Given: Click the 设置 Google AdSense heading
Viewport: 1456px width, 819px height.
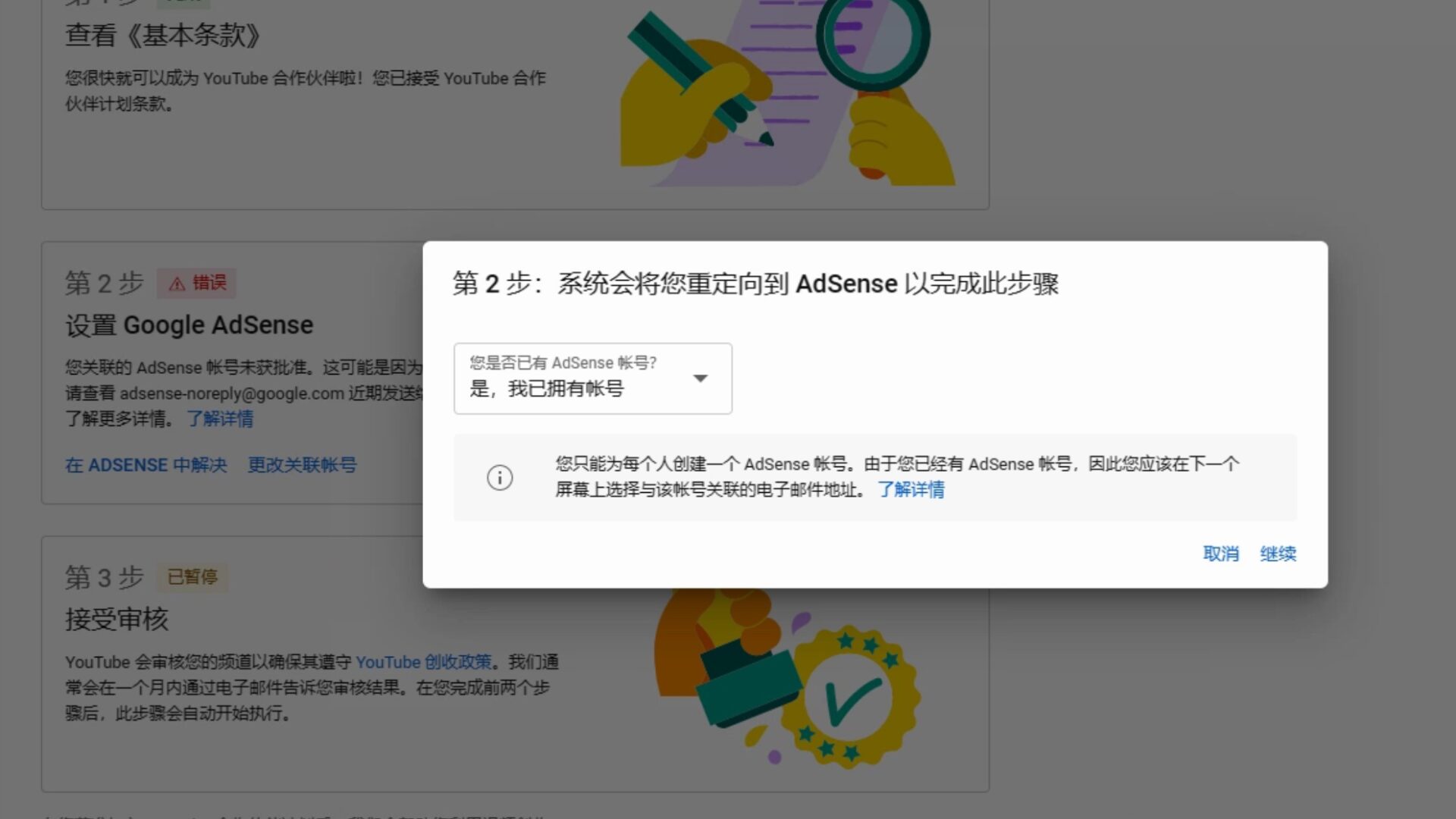Looking at the screenshot, I should tap(189, 325).
